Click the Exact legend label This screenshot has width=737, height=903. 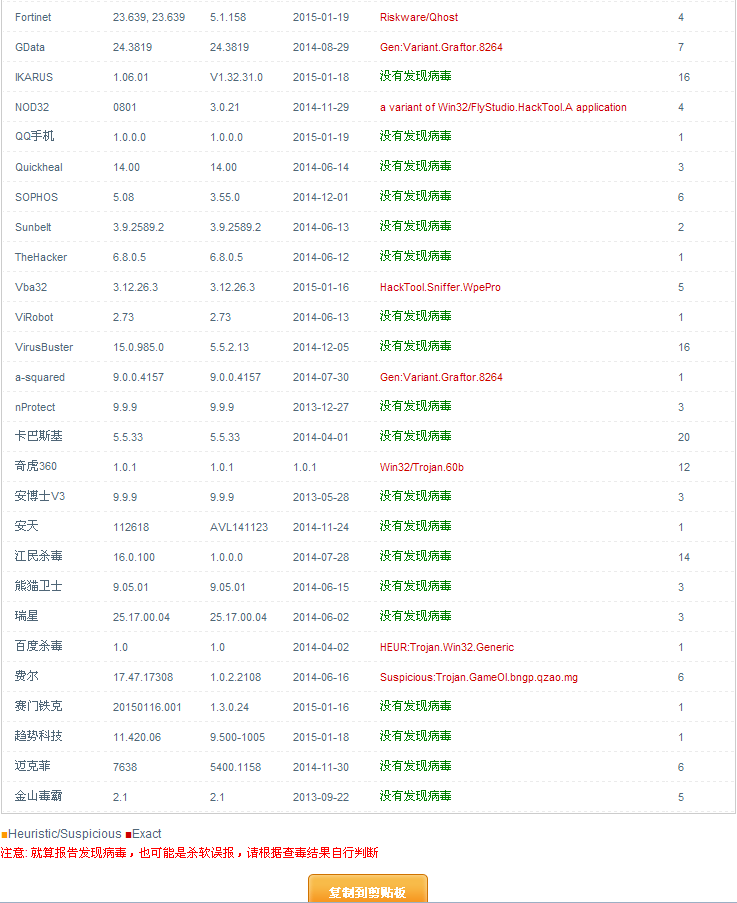pyautogui.click(x=147, y=834)
